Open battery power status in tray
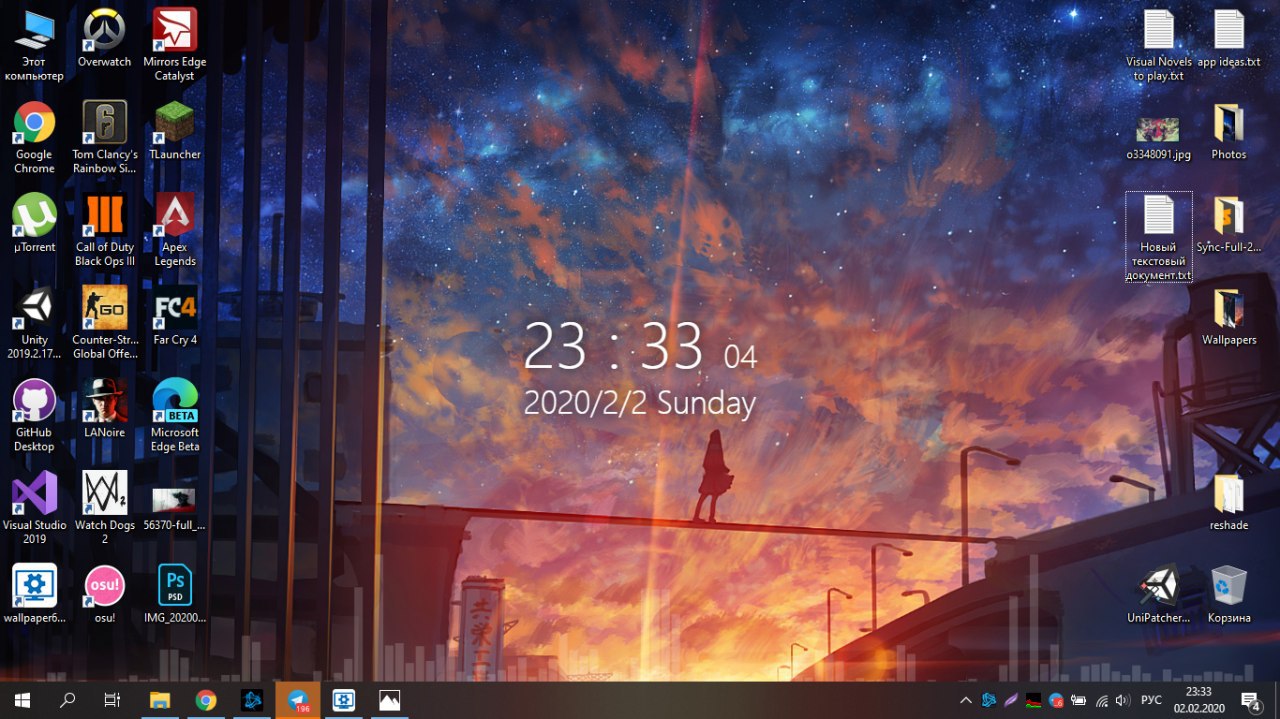 click(1079, 700)
